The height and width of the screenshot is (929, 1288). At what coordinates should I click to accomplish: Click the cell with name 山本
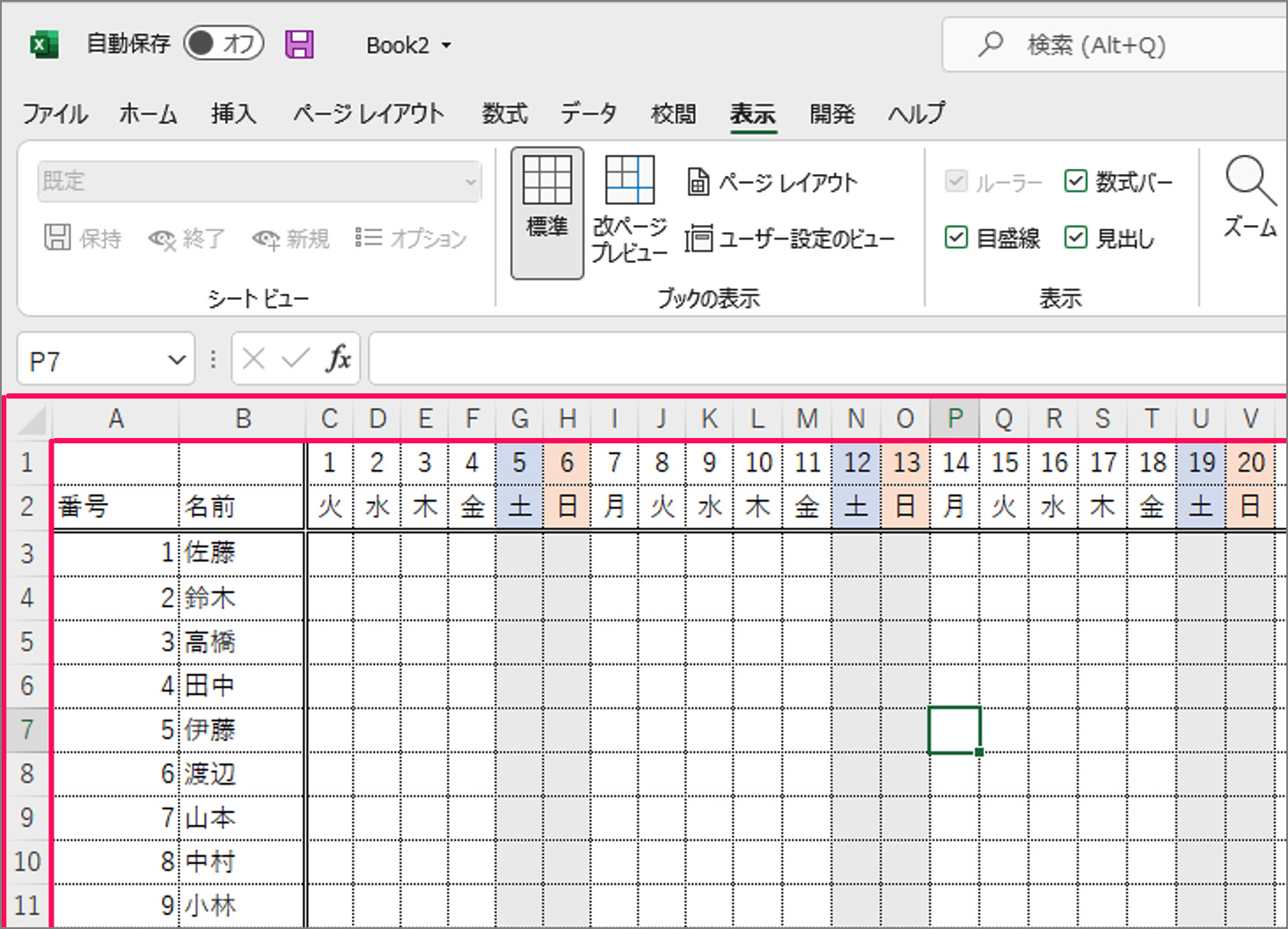pos(242,818)
